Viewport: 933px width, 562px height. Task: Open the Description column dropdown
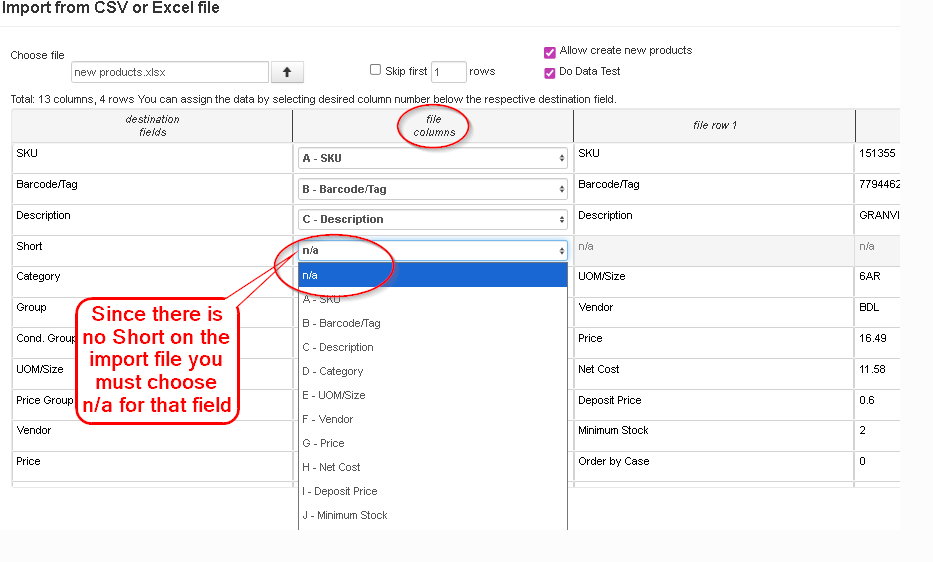coord(433,219)
